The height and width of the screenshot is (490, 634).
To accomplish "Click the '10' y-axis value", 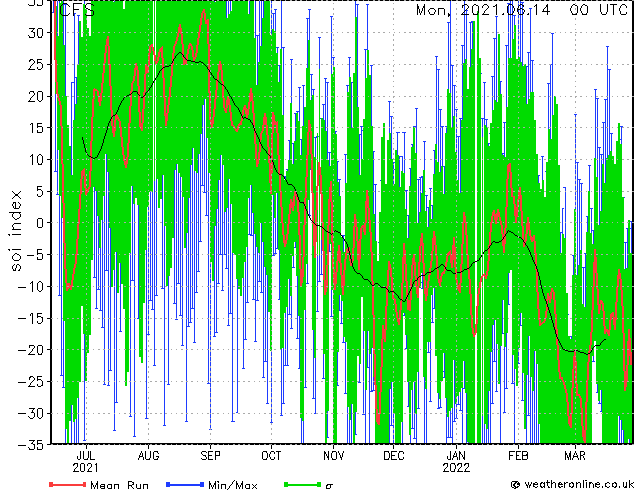I will (36, 160).
